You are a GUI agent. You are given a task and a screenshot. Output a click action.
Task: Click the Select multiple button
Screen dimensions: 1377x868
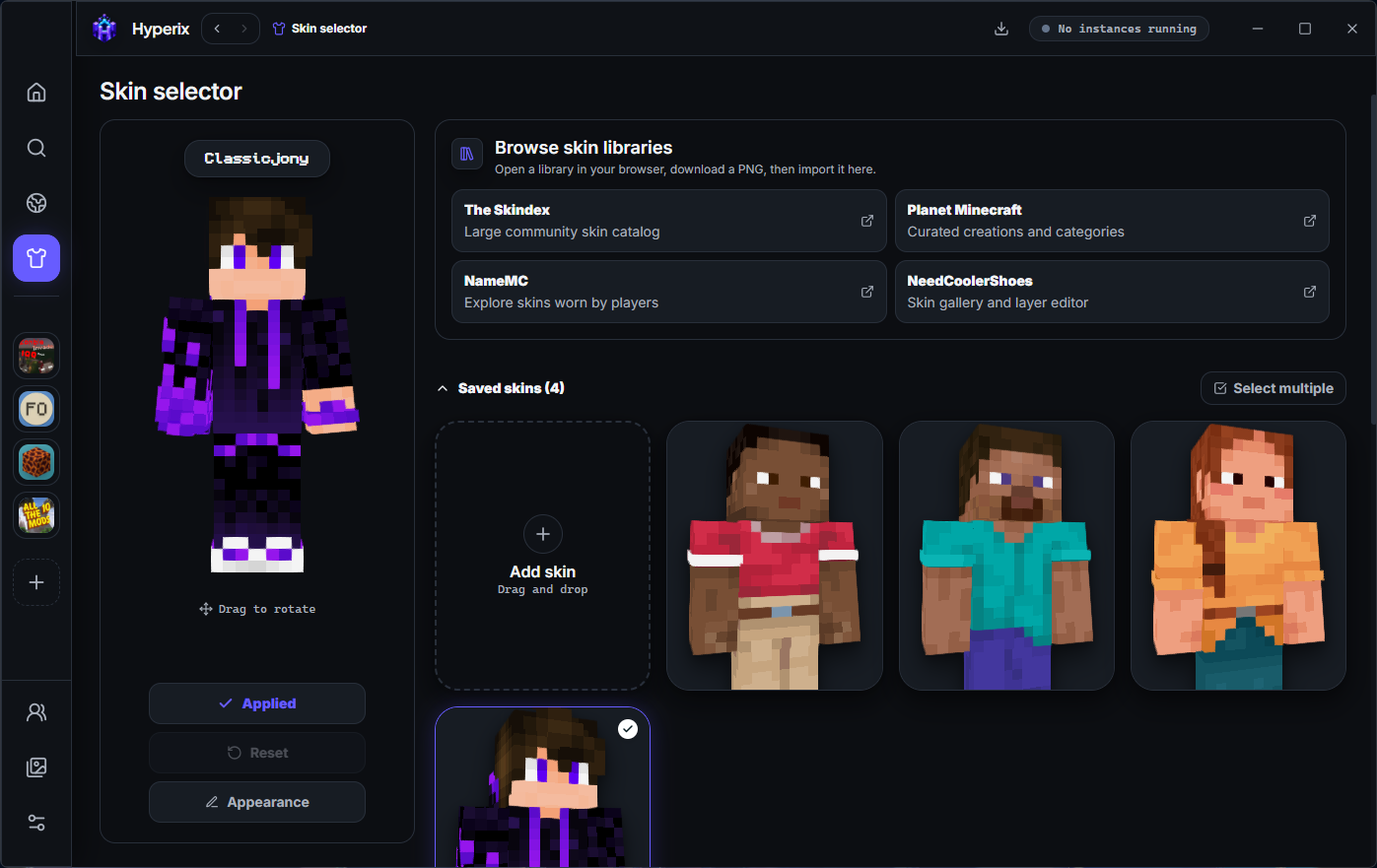pyautogui.click(x=1274, y=388)
